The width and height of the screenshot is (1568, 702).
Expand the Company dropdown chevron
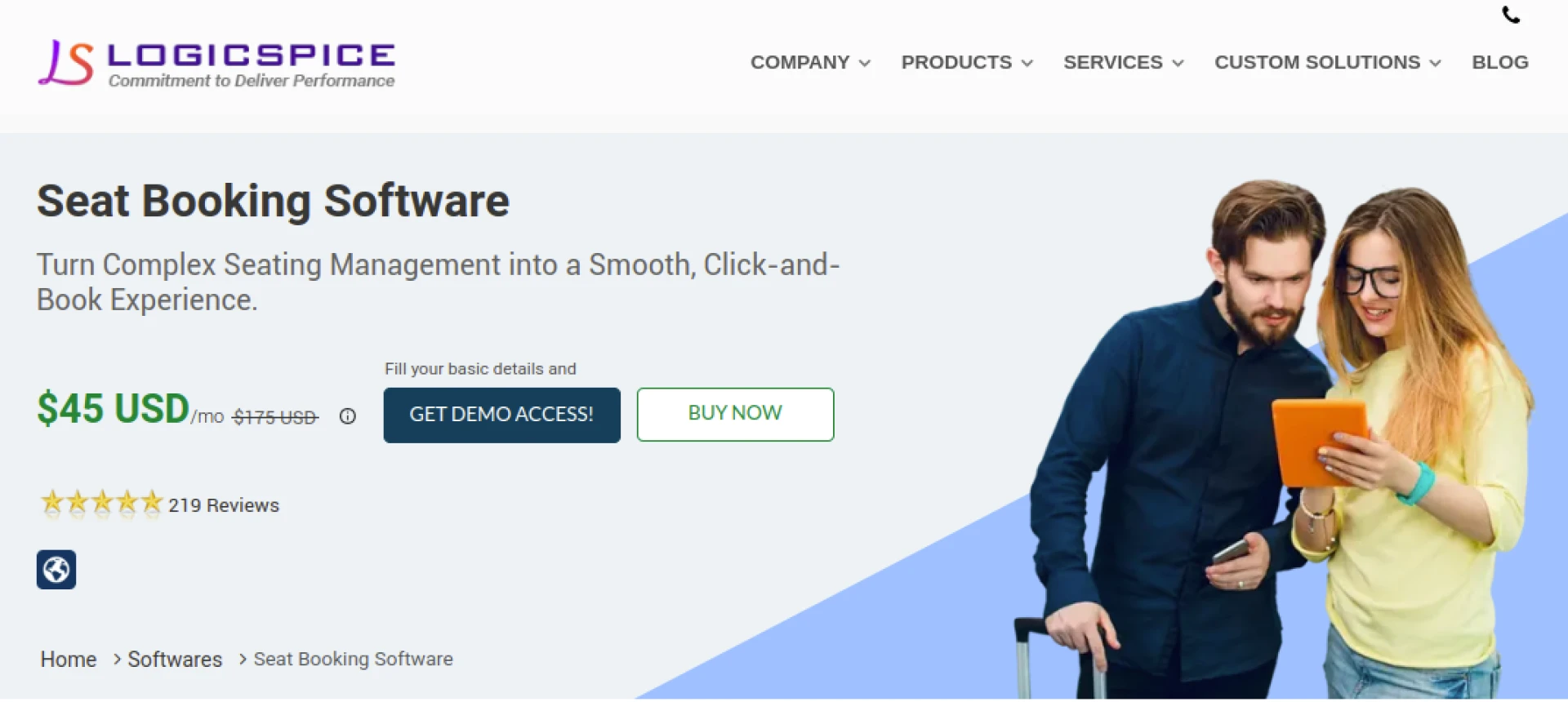(x=865, y=63)
